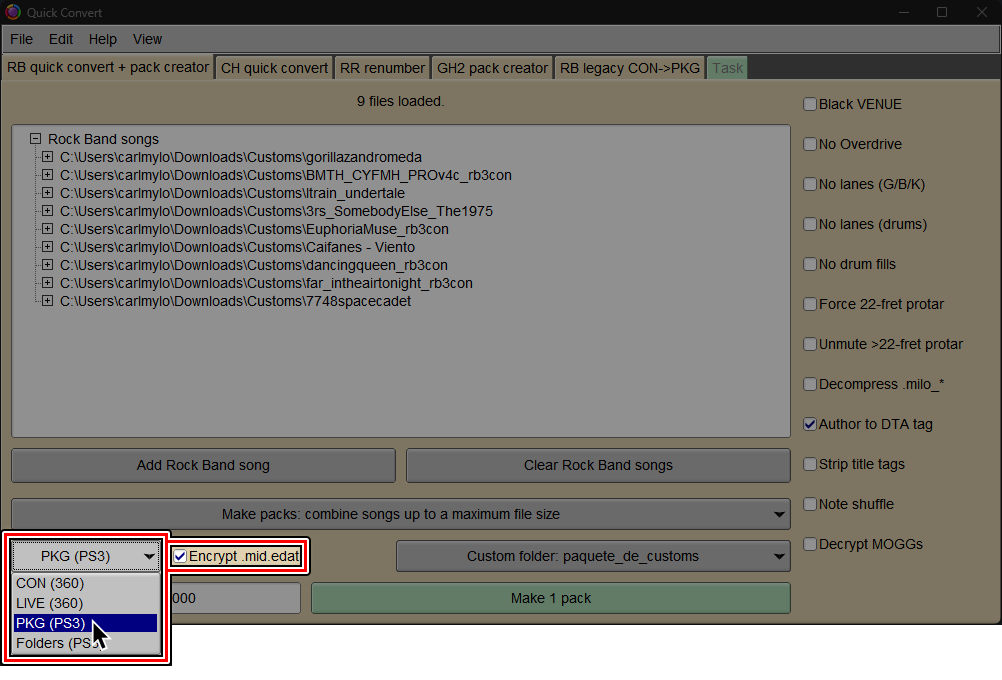Click the 9 files loaded status text
Image resolution: width=1002 pixels, height=680 pixels.
[x=401, y=101]
